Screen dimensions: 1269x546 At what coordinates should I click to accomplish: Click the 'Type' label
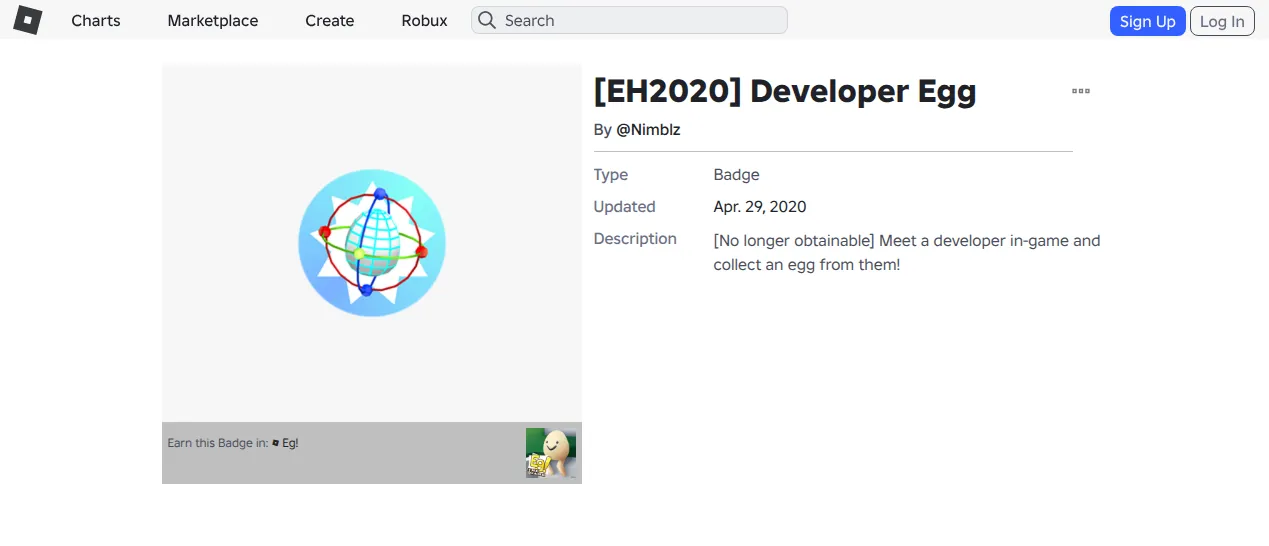pos(611,175)
